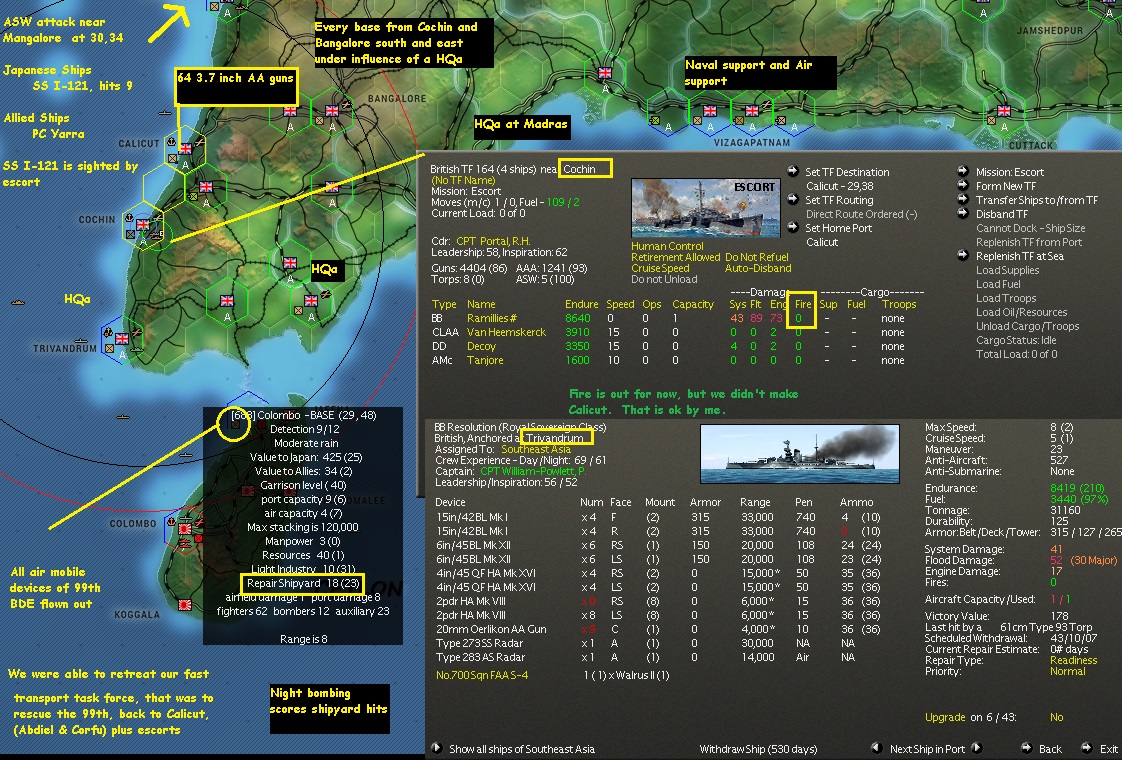Open Set TF Routing
The image size is (1122, 760).
[839, 200]
